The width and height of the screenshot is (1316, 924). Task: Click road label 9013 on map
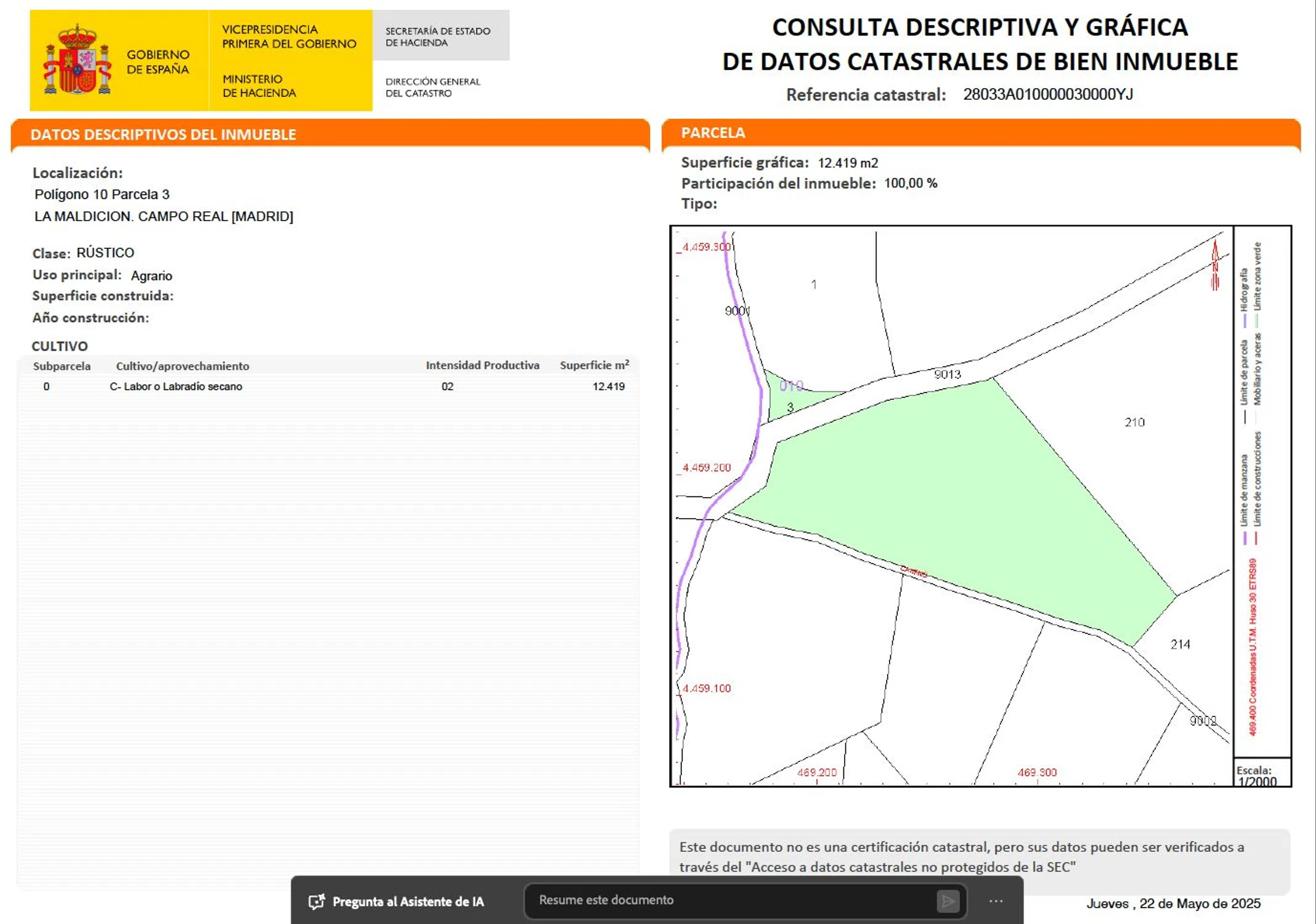(947, 374)
